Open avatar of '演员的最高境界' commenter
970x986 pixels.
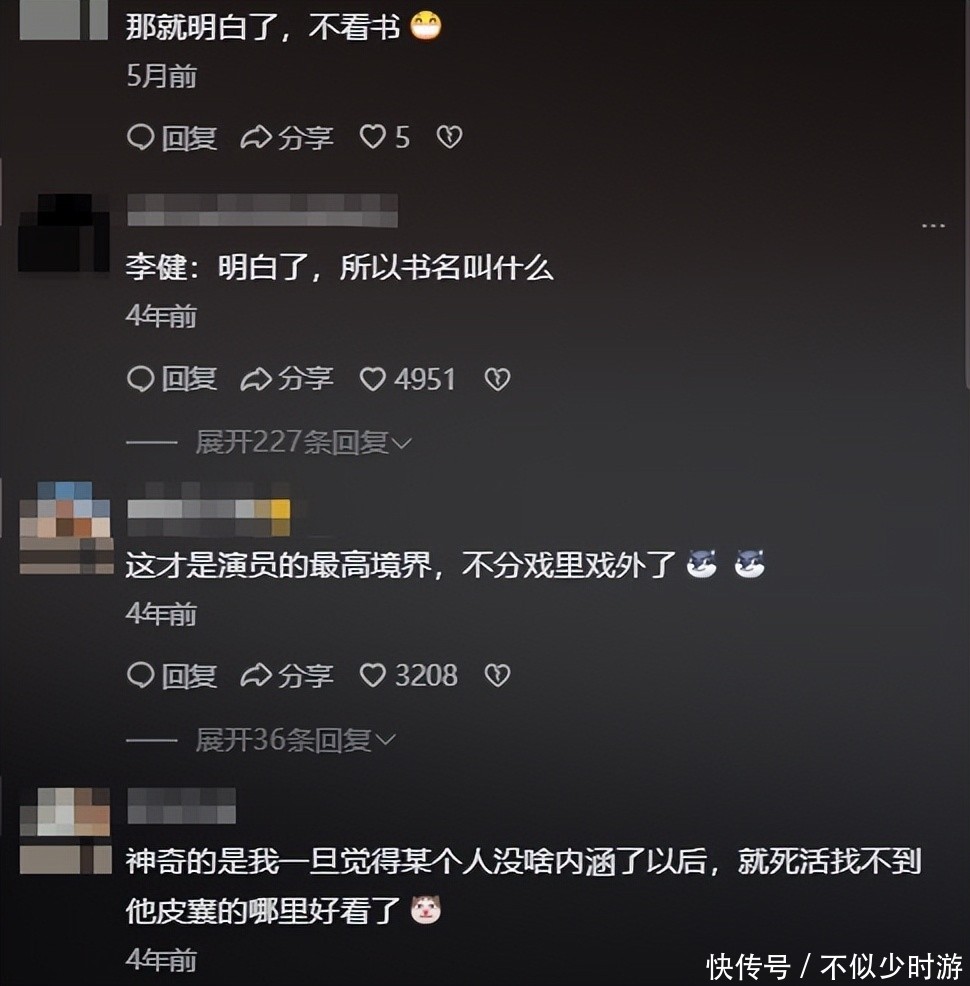point(66,528)
